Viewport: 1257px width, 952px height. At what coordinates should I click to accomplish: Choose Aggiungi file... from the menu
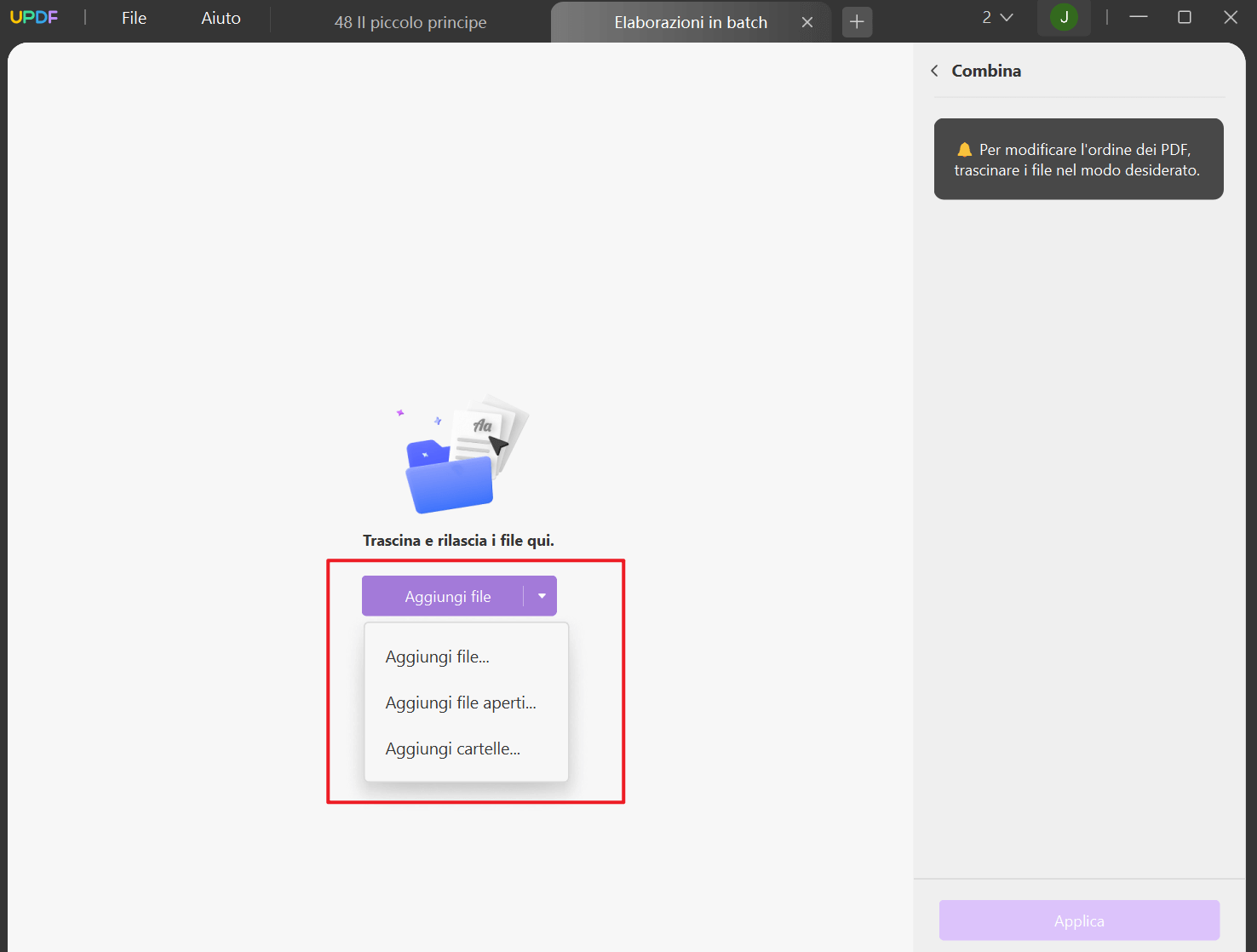coord(466,657)
